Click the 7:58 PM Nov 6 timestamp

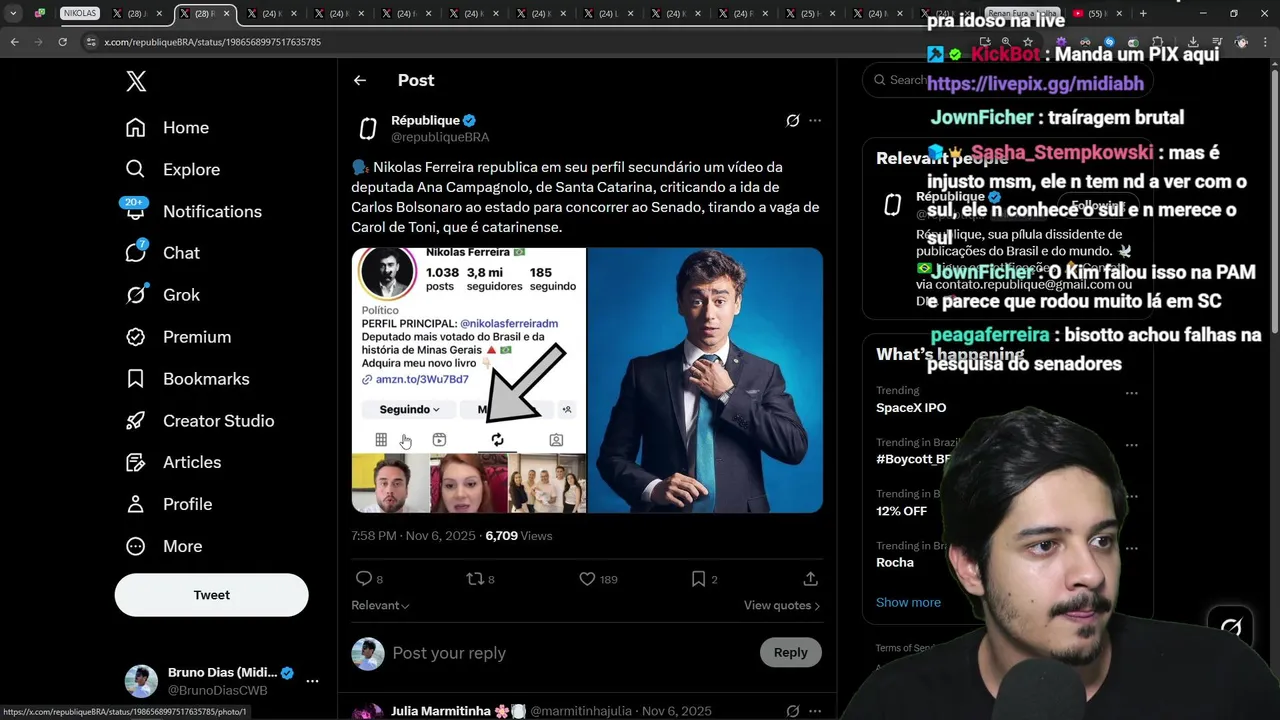click(x=413, y=536)
